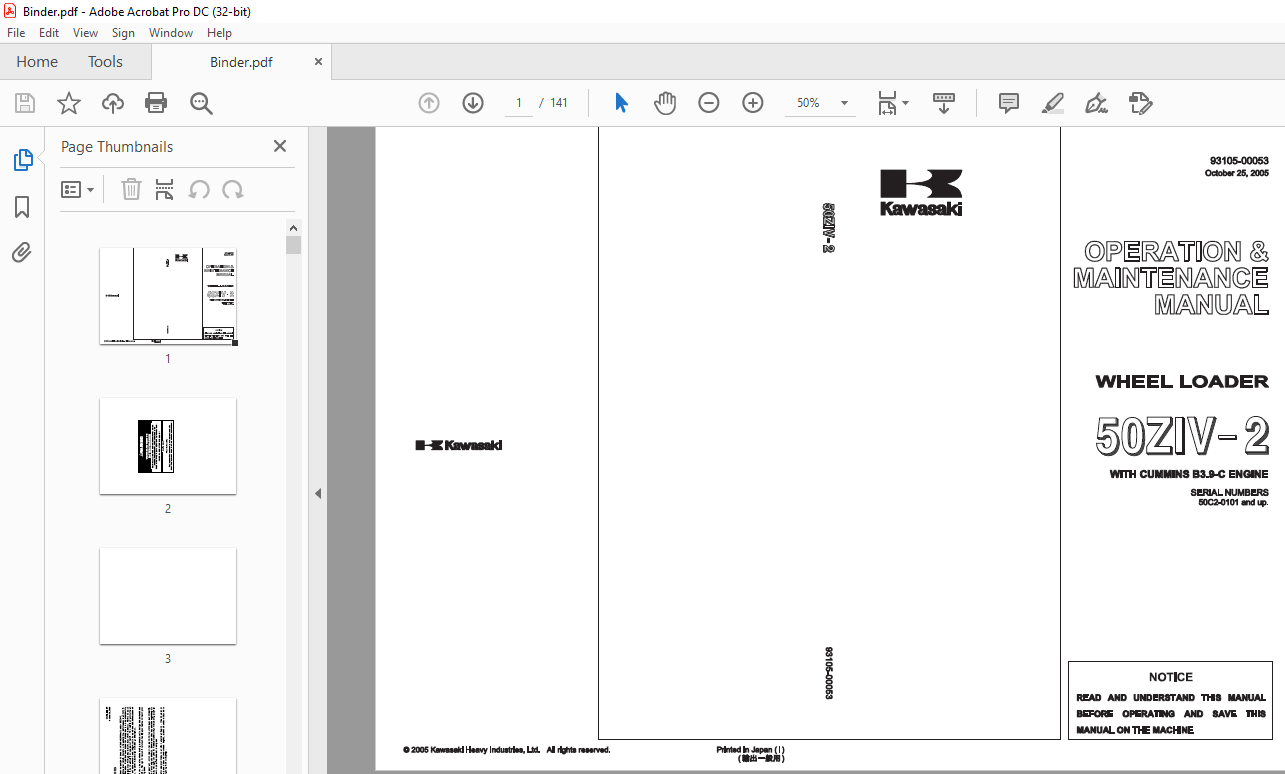
Task: Zoom out with the minus circle icon
Action: 709,103
